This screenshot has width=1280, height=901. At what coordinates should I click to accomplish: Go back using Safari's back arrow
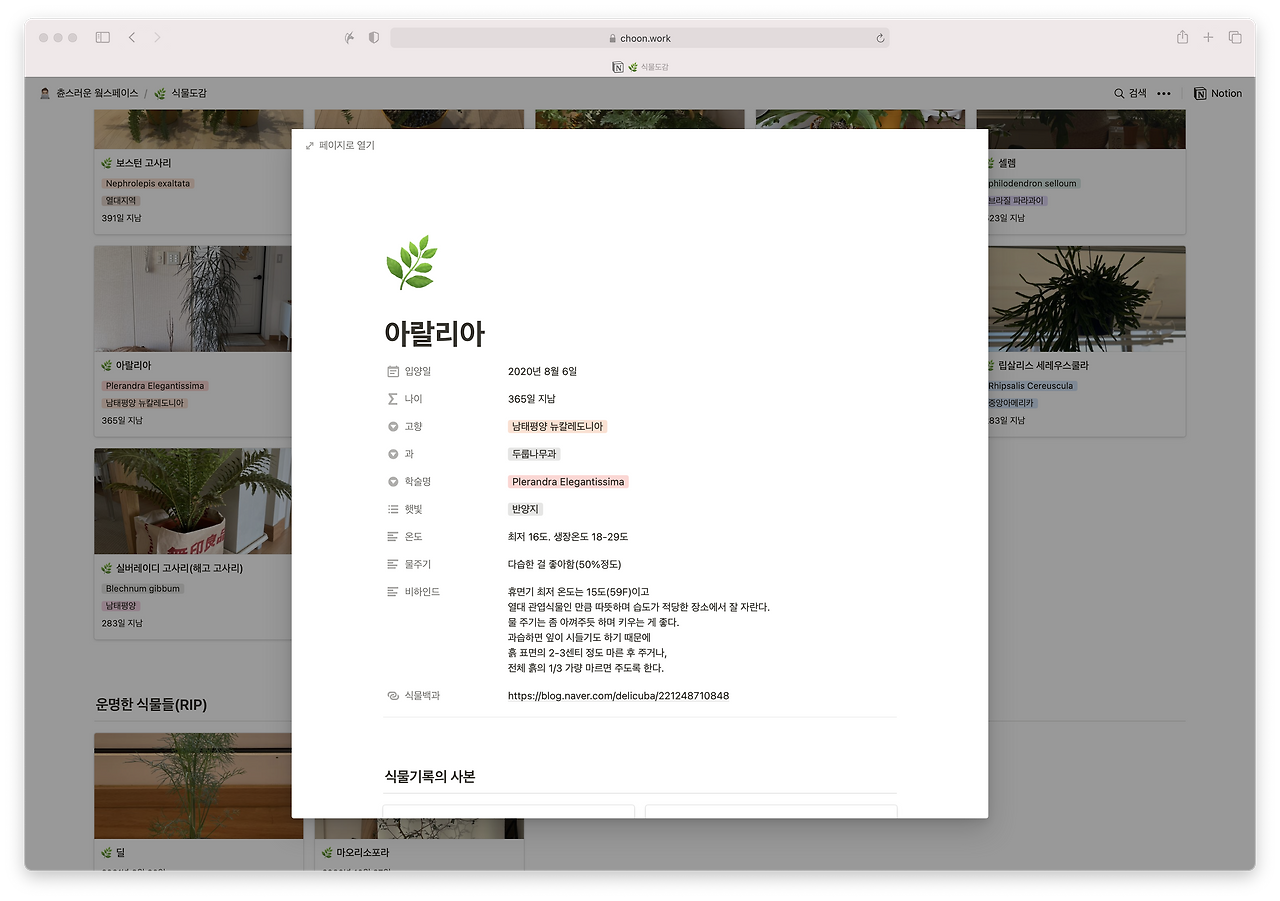tap(132, 37)
